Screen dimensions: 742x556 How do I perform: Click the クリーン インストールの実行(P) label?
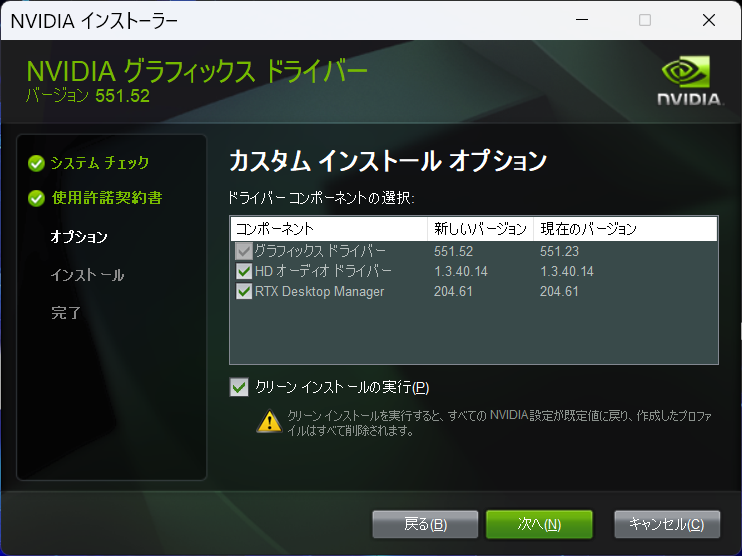click(342, 387)
